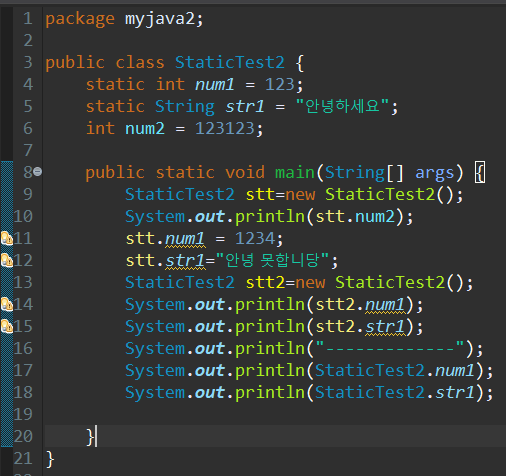This screenshot has height=476, width=506.
Task: Click the value 1234 on line 11
Action: [255, 239]
